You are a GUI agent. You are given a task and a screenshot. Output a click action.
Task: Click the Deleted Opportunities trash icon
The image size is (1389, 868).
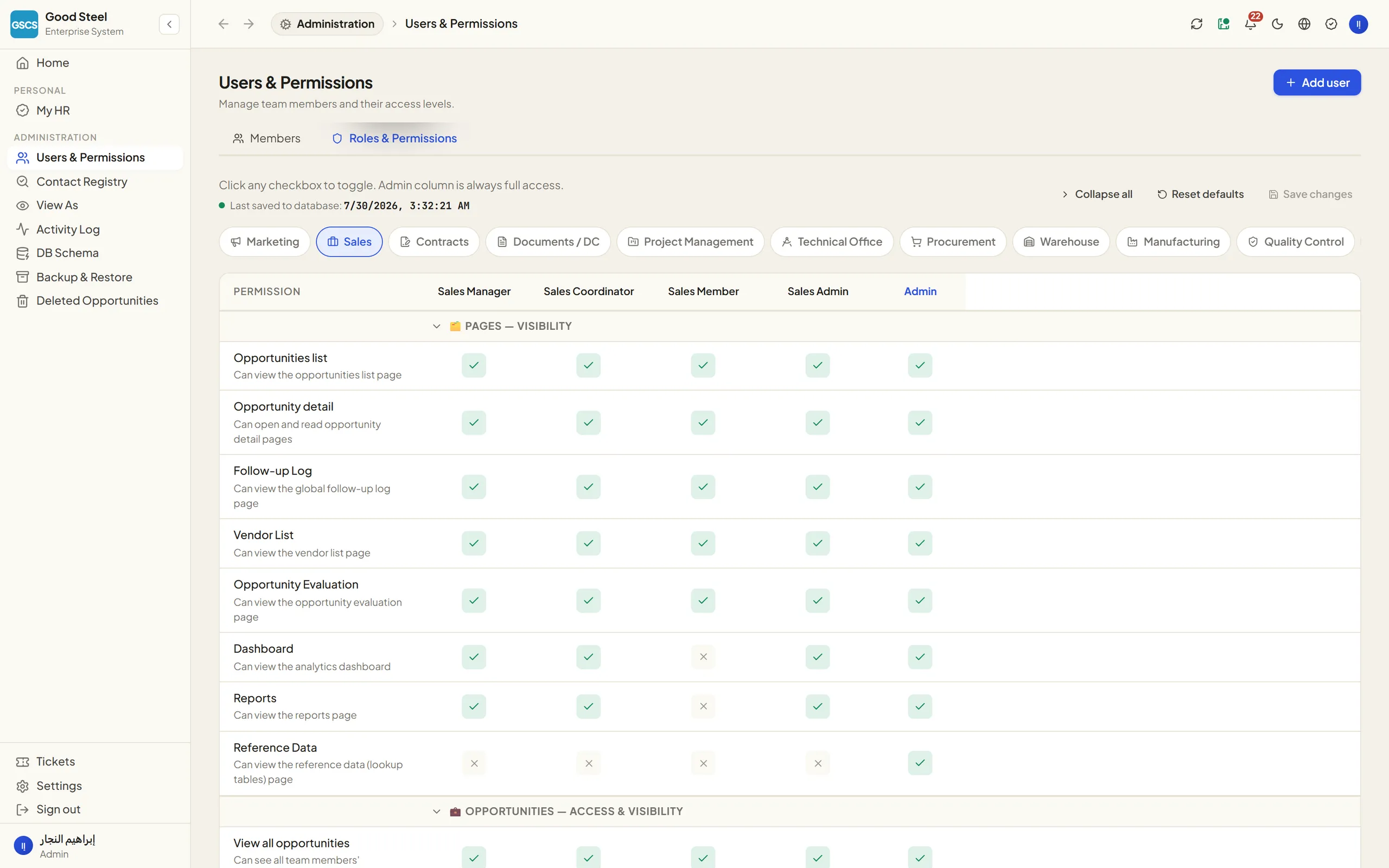22,301
